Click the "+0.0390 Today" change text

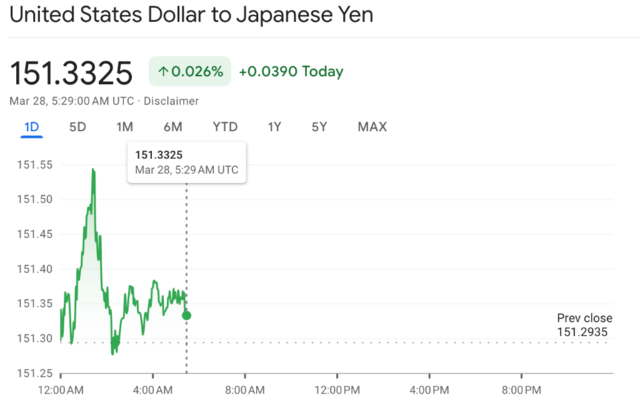[x=290, y=72]
